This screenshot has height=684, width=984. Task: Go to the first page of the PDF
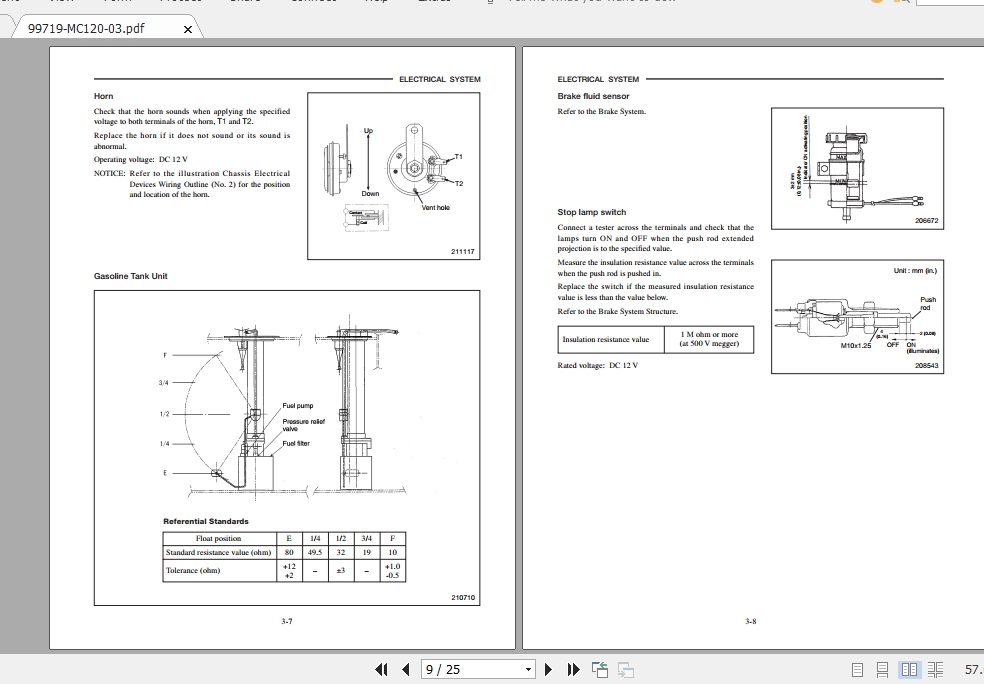tap(382, 669)
